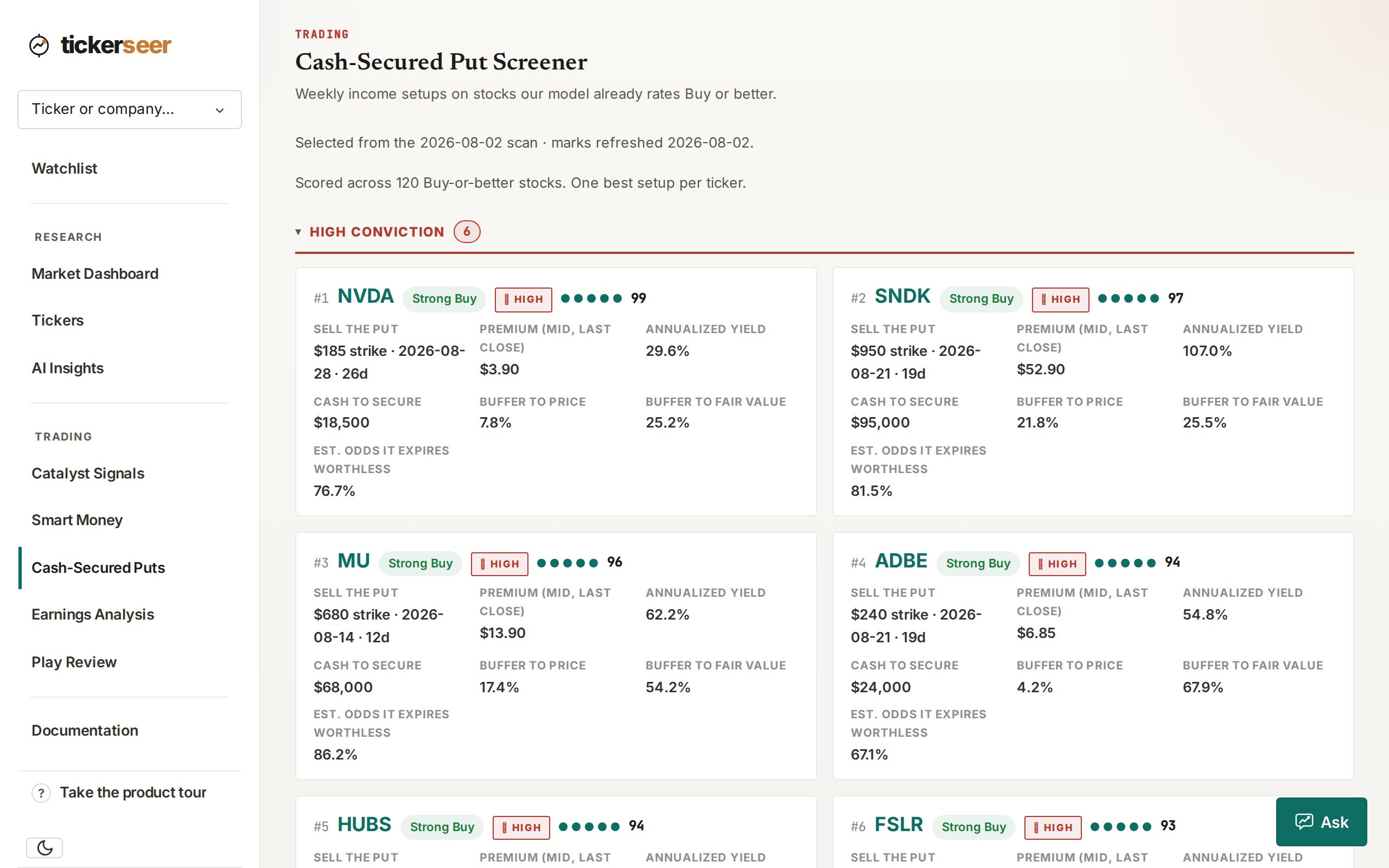The width and height of the screenshot is (1389, 868).
Task: Click ADBE buffer to fair value 67.9%
Action: pos(1202,687)
